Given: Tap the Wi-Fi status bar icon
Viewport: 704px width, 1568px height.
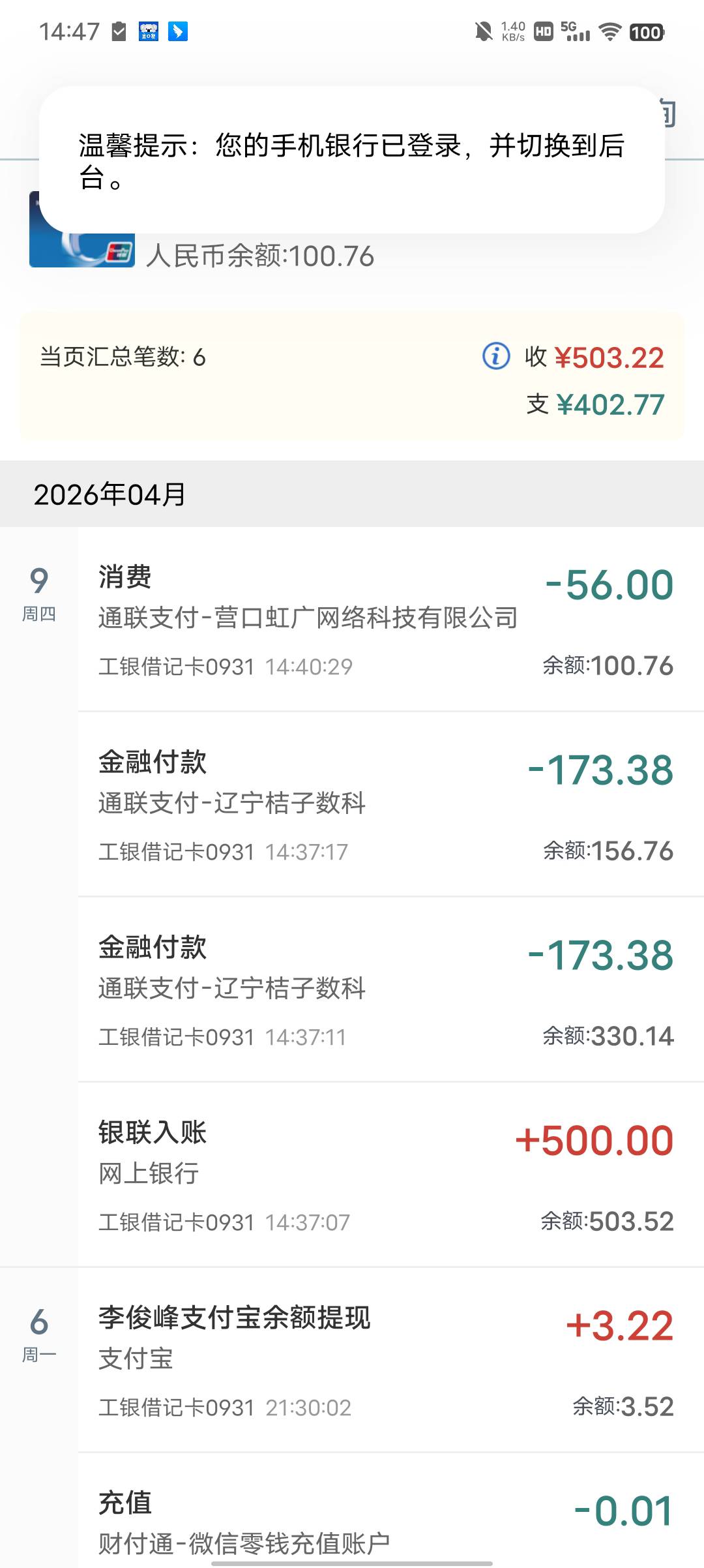Looking at the screenshot, I should (x=609, y=31).
